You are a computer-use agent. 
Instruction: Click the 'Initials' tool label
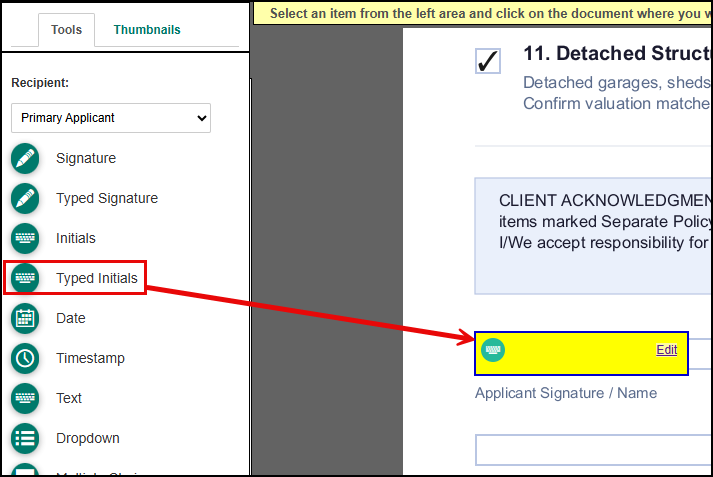coord(76,238)
